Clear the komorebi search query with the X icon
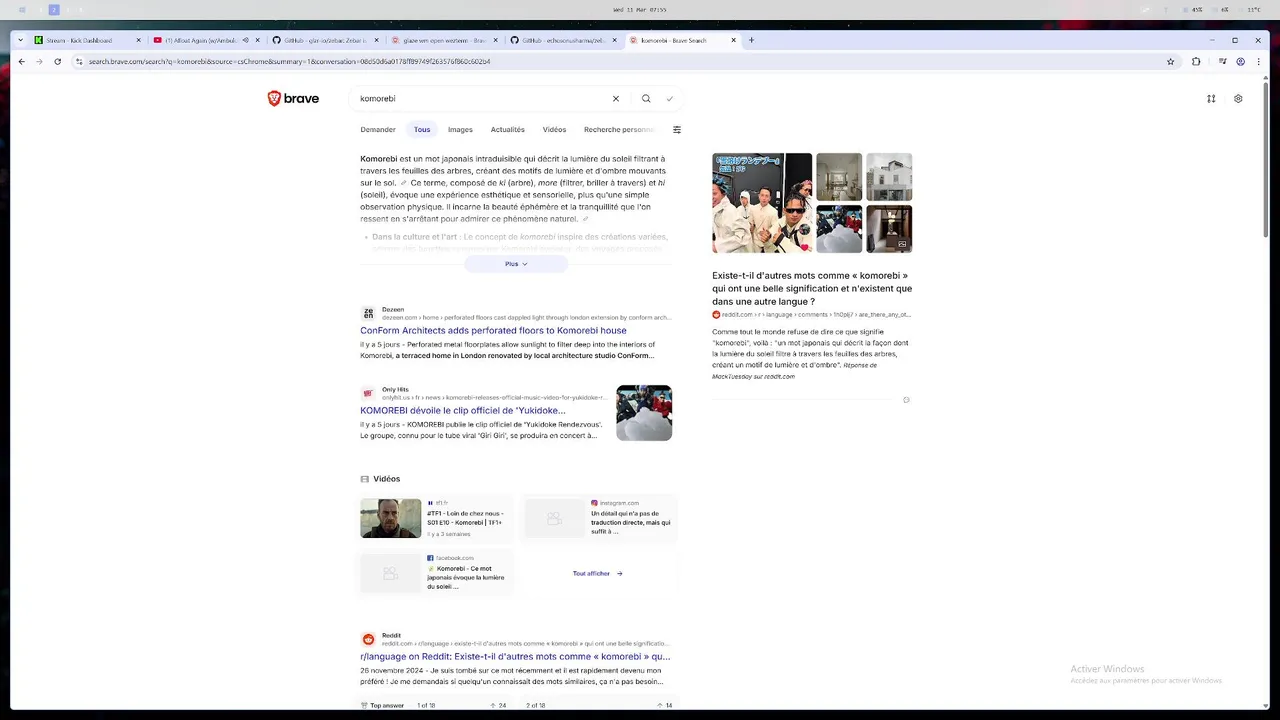This screenshot has height=720, width=1280. [616, 99]
